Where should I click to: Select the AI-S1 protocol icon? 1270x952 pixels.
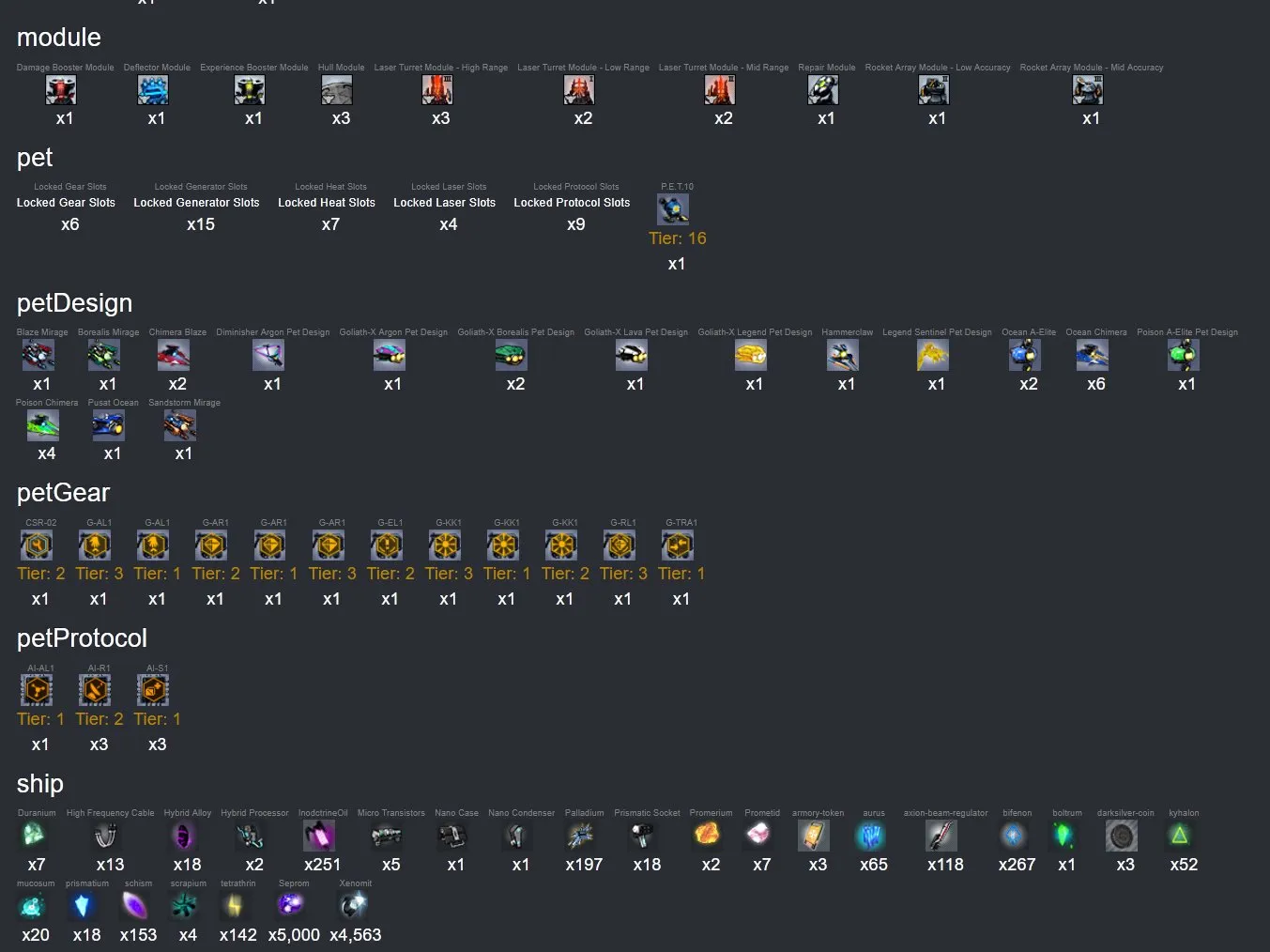[153, 691]
